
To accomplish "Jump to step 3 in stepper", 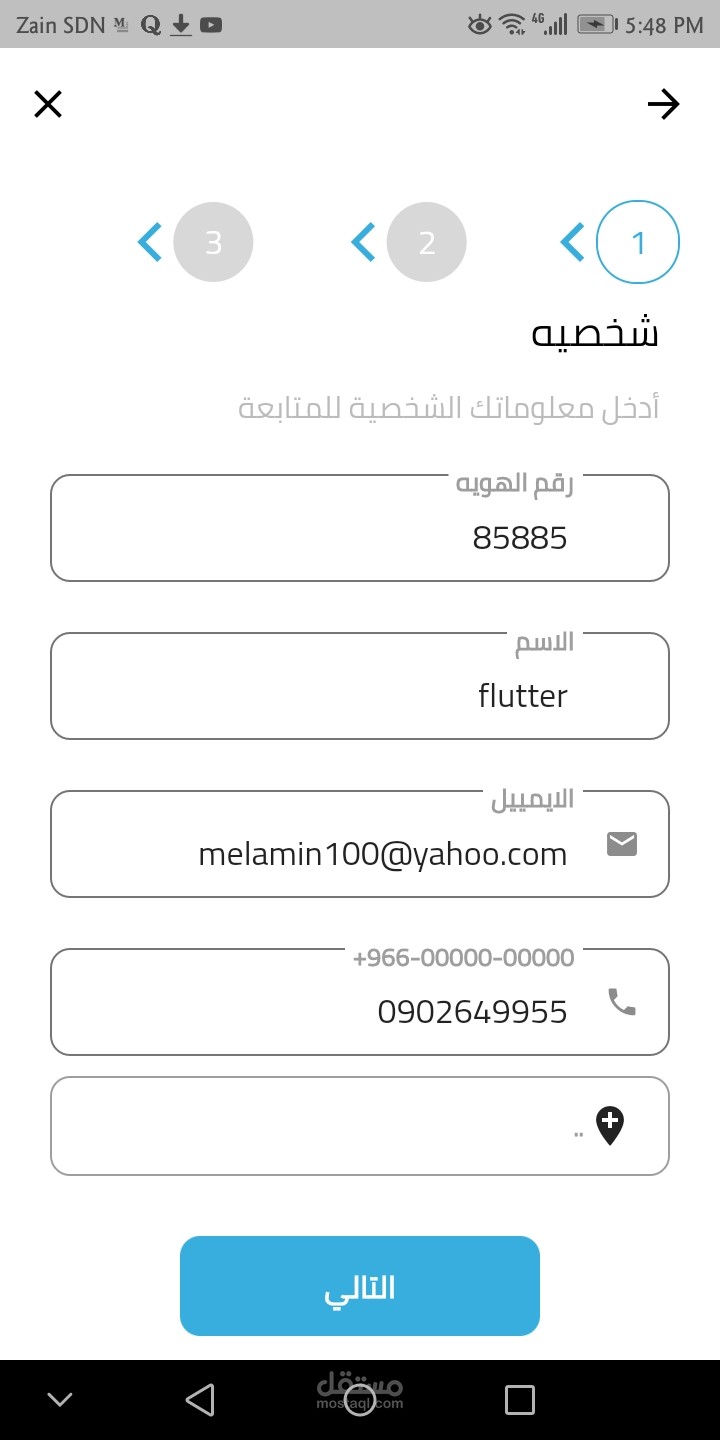I will (213, 243).
